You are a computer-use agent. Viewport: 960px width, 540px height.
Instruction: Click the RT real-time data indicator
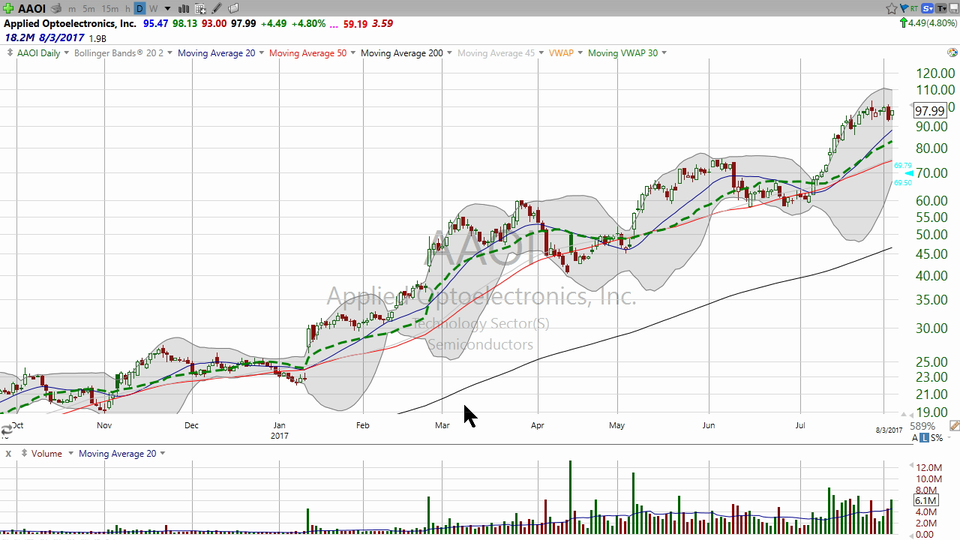[x=914, y=9]
